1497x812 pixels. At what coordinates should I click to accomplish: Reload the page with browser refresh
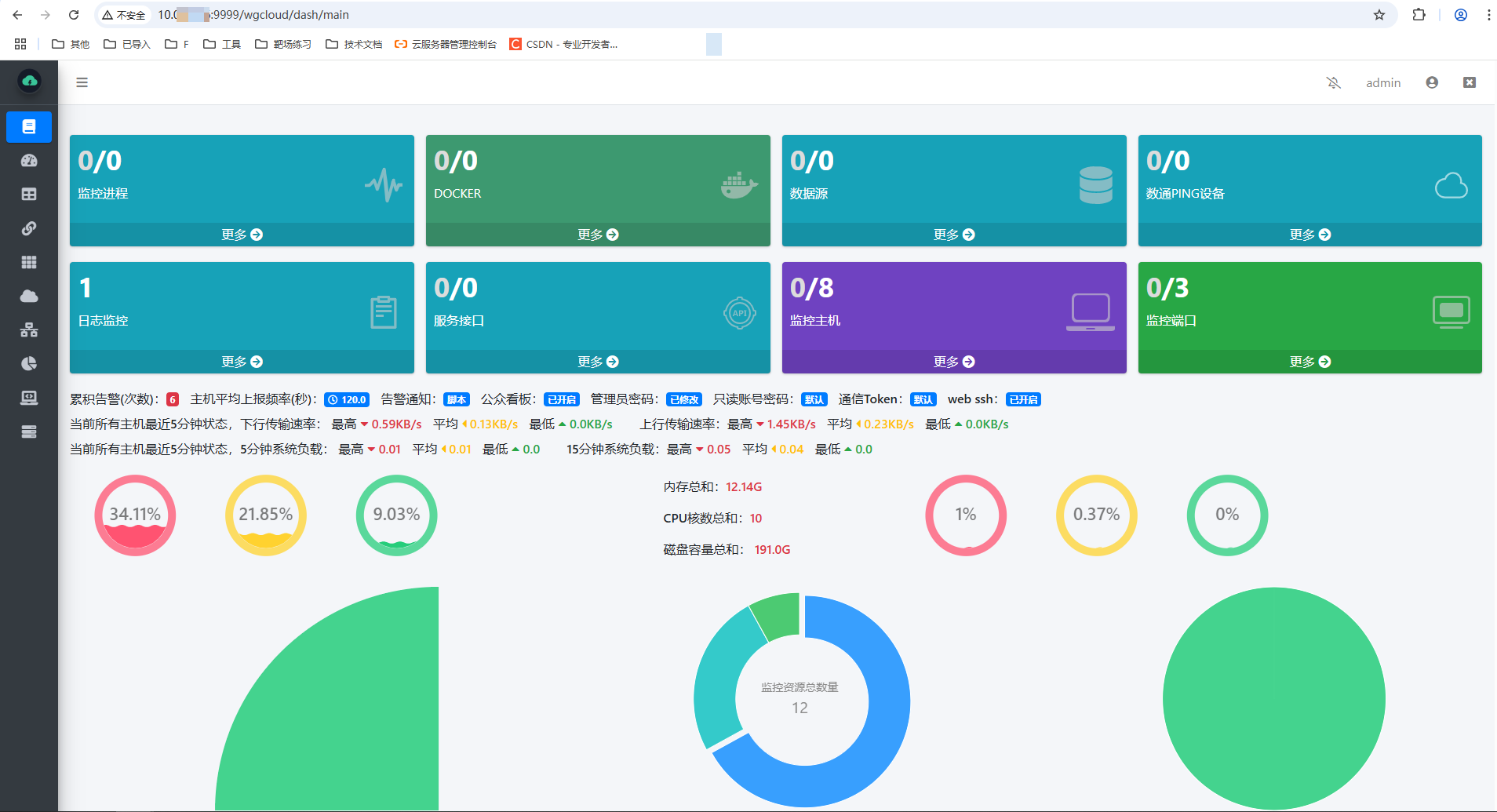pos(74,15)
